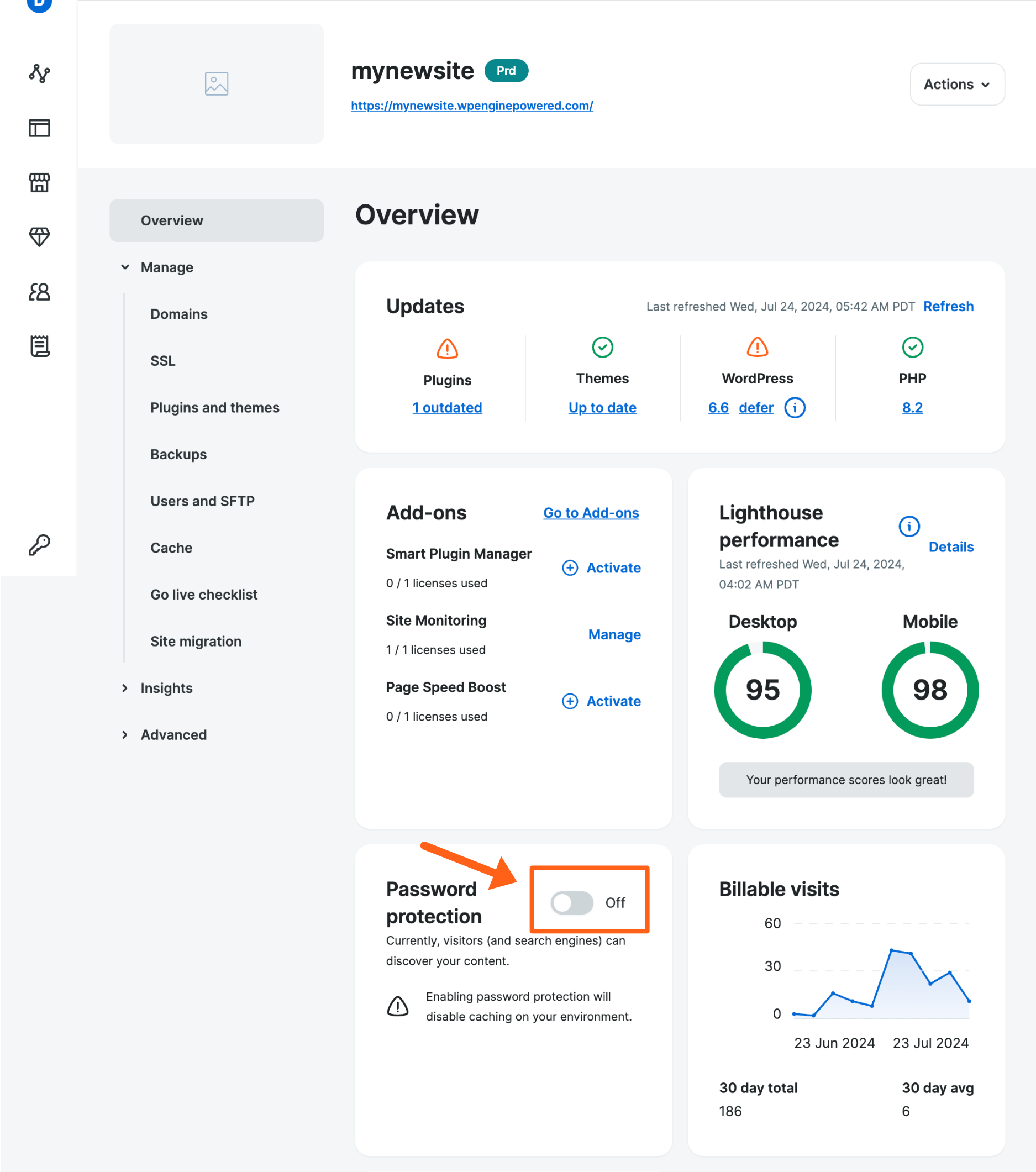Click the WordPress defer info tooltip
The width and height of the screenshot is (1036, 1172).
pyautogui.click(x=795, y=408)
